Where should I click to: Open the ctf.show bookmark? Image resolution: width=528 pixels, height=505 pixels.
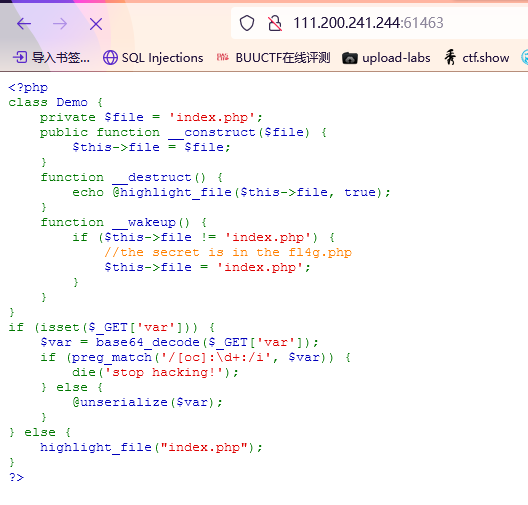point(476,57)
